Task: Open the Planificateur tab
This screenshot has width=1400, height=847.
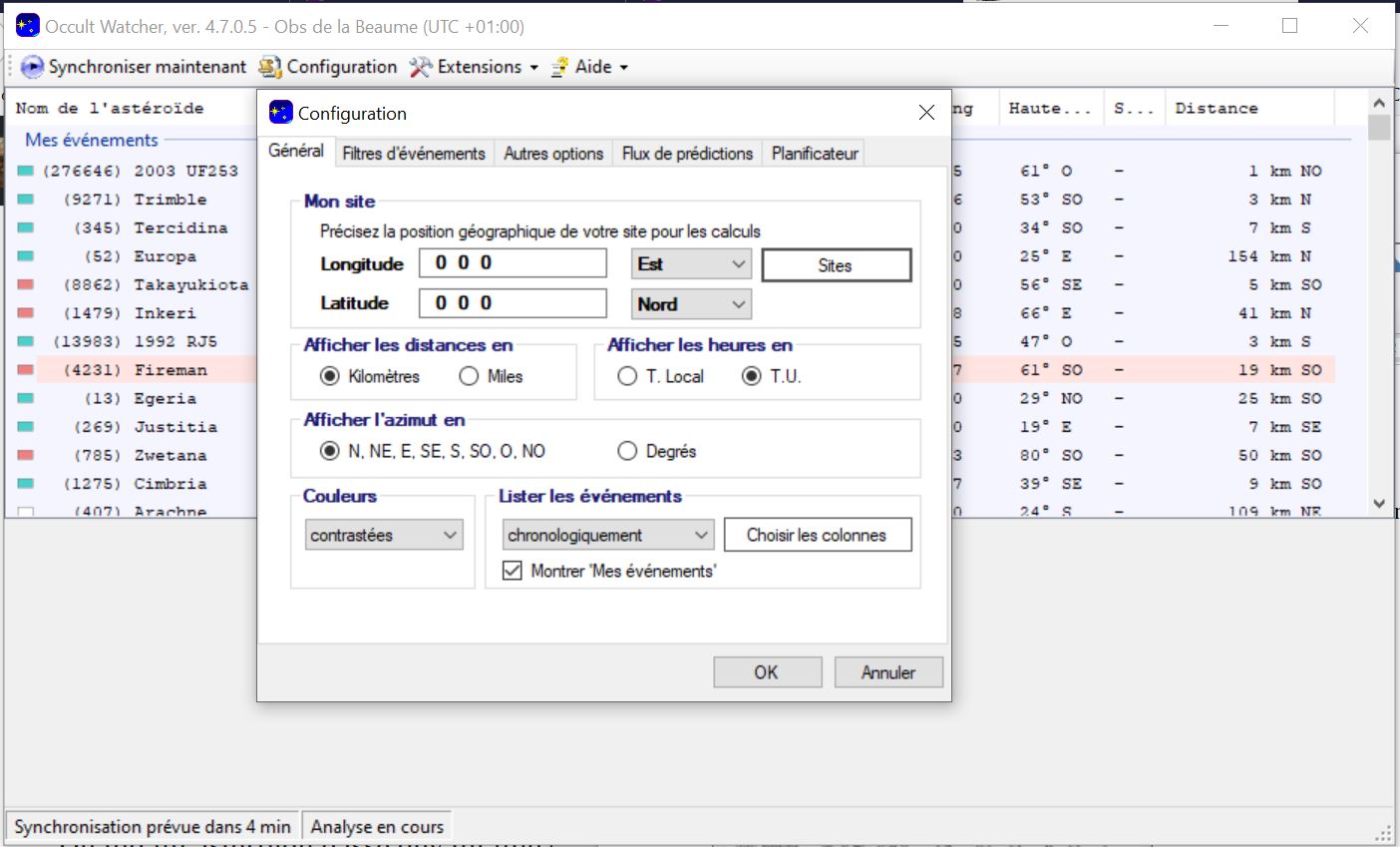Action: click(x=815, y=154)
